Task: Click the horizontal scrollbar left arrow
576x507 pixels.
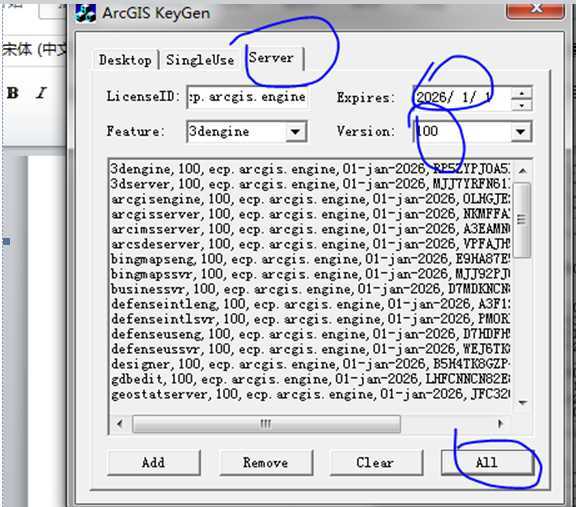Action: pos(120,424)
